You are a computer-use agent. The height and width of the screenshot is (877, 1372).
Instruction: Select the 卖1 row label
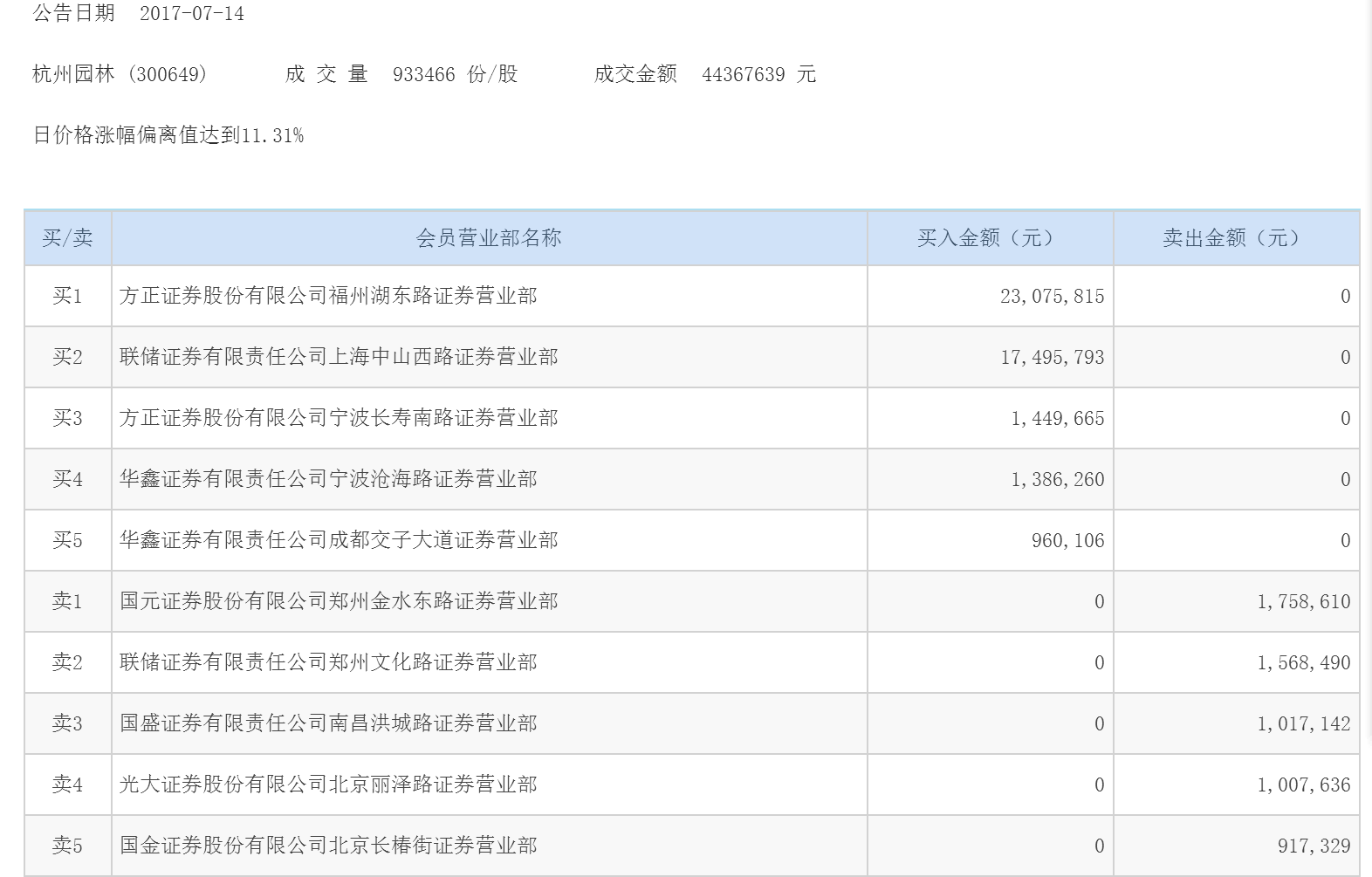click(x=67, y=601)
